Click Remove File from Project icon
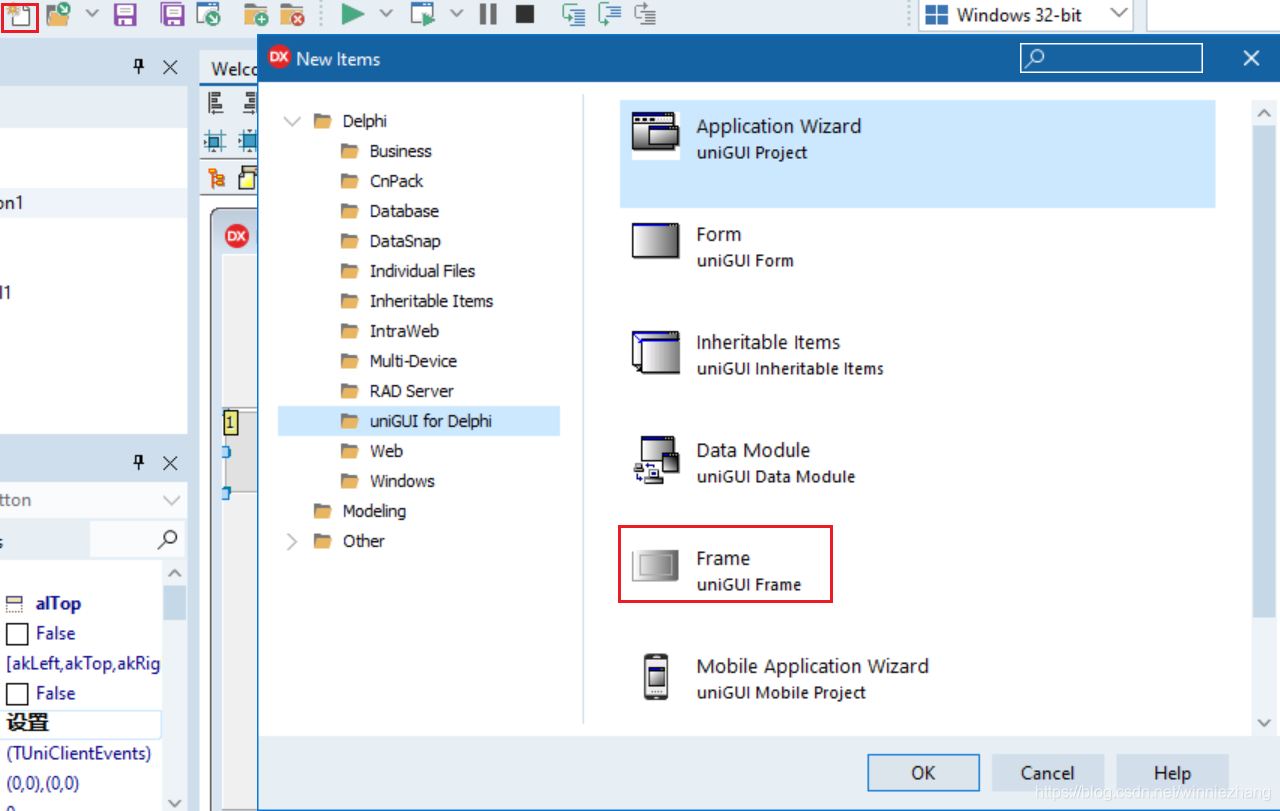The image size is (1280, 811). [291, 14]
